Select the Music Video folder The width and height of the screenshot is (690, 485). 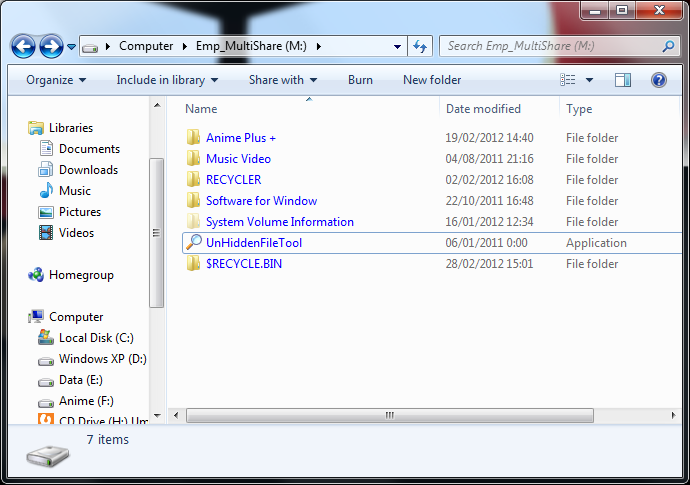pos(238,159)
